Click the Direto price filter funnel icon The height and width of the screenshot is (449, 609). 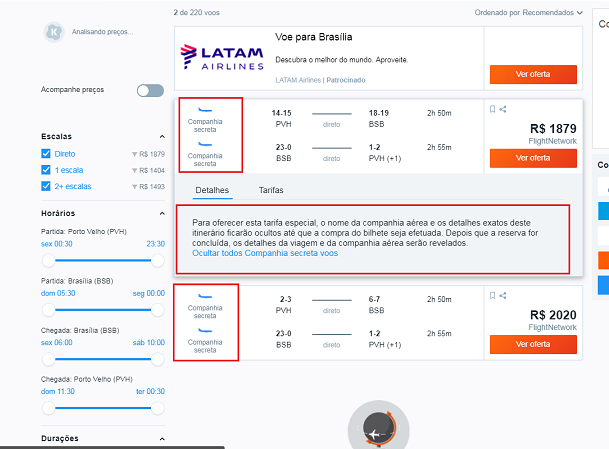point(134,155)
